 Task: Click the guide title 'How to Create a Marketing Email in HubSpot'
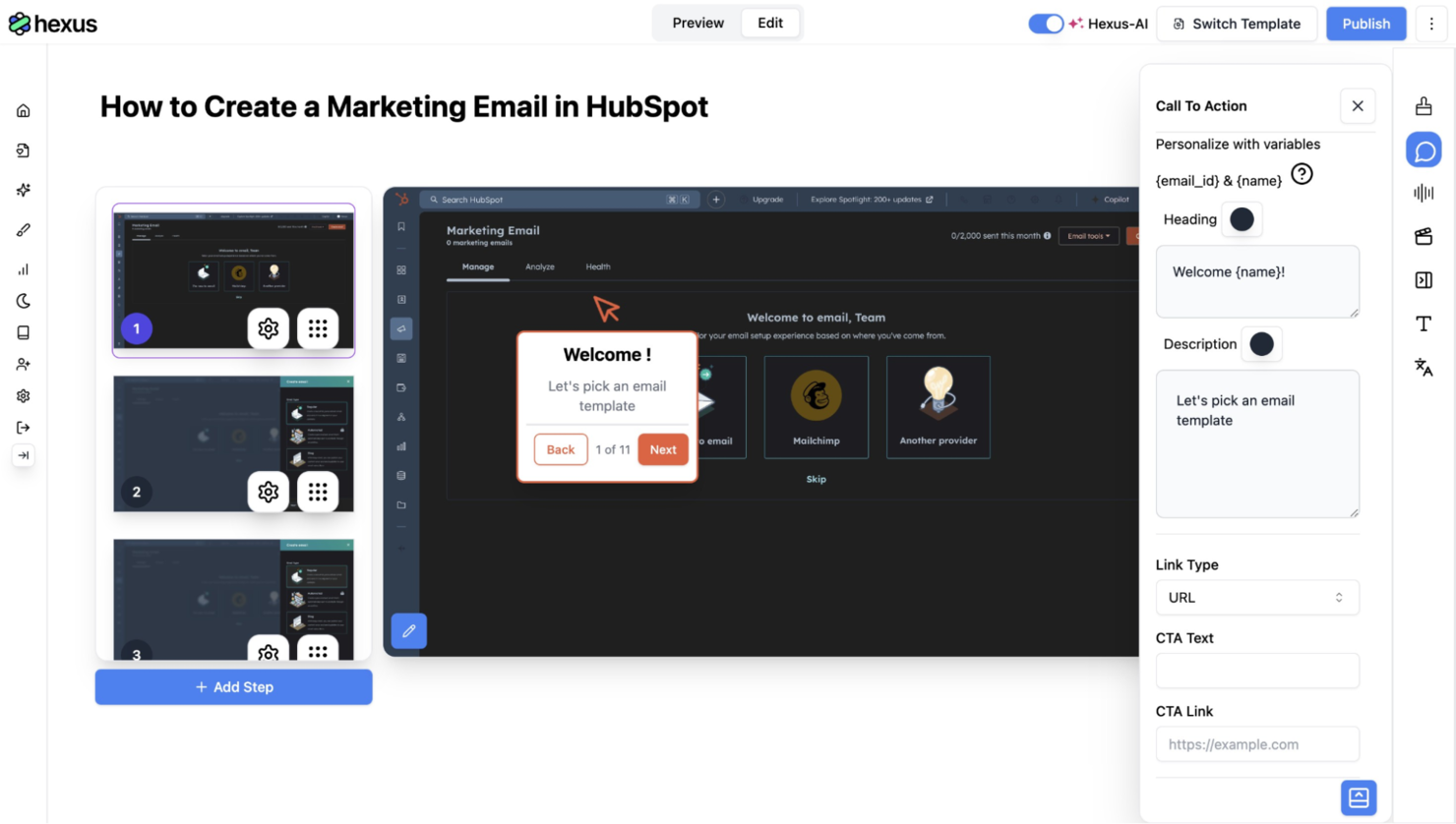pos(404,106)
